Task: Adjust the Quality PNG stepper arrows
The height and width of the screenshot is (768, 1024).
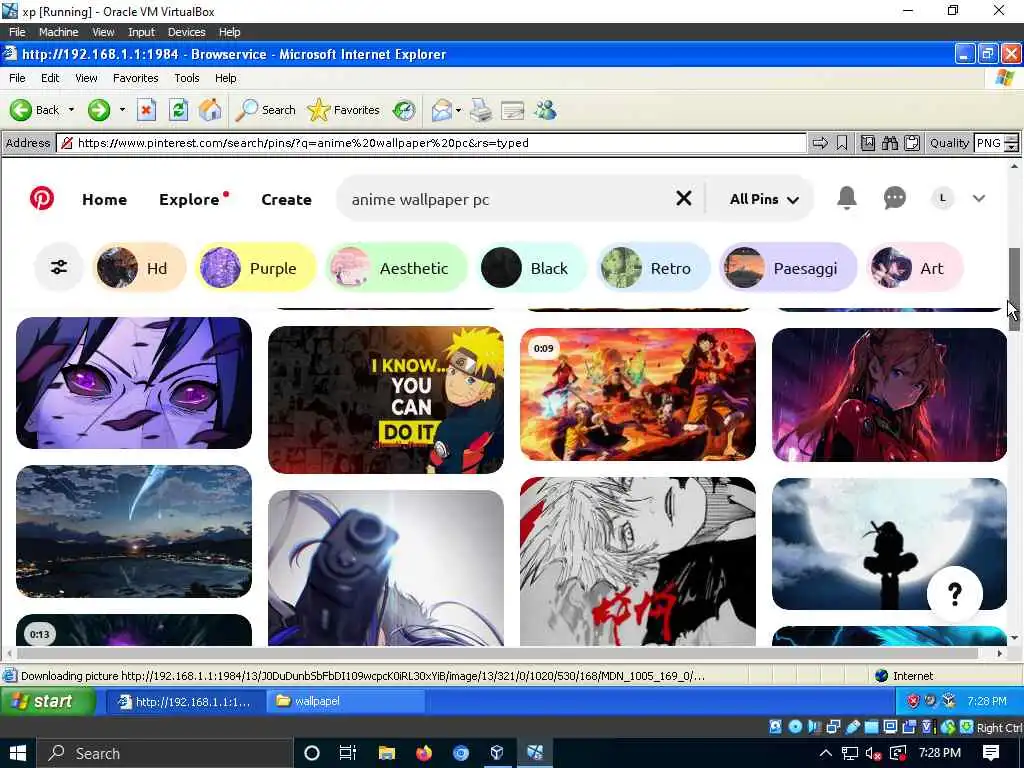Action: pyautogui.click(x=1012, y=143)
